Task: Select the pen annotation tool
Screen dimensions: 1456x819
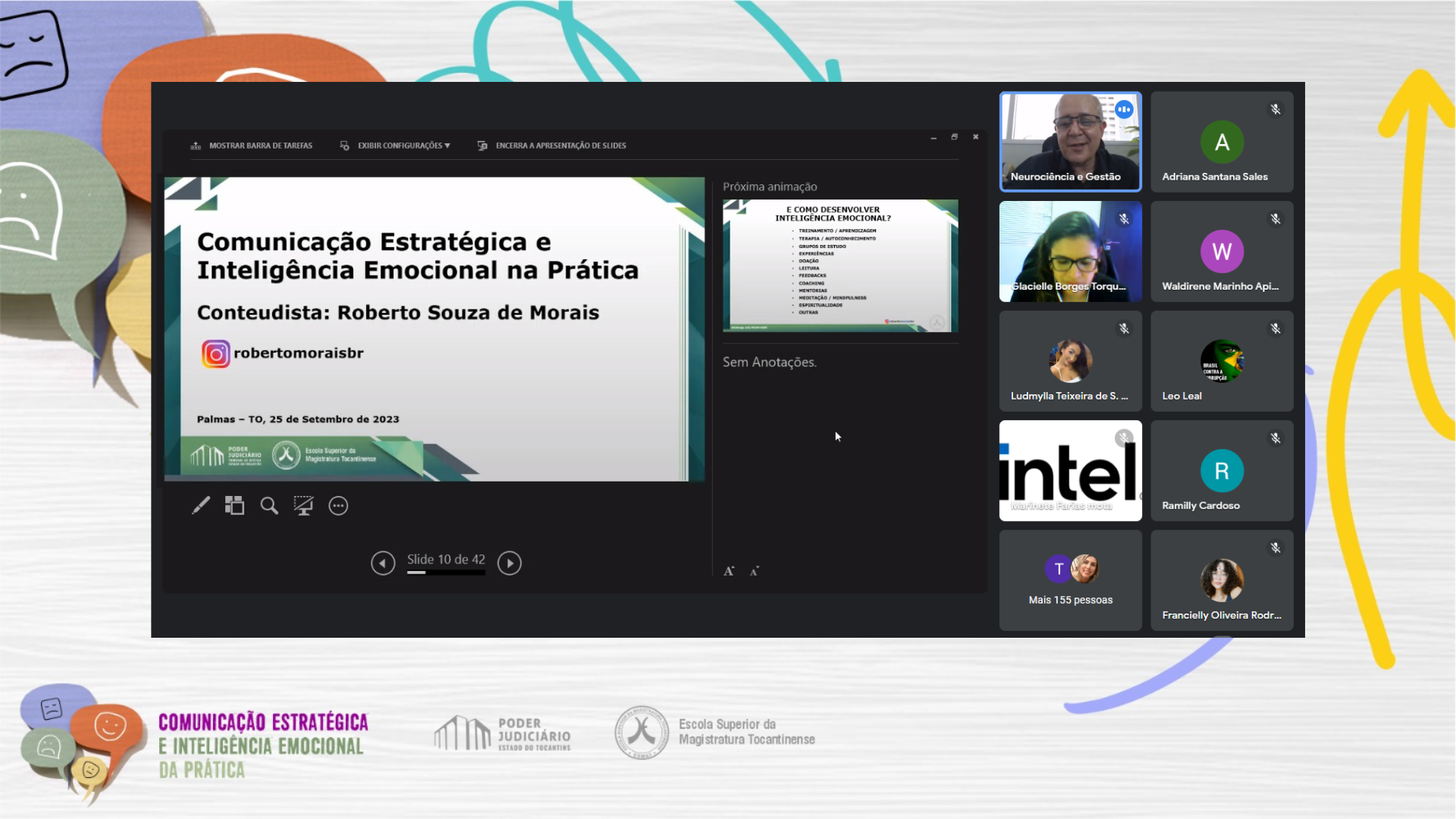Action: 200,505
